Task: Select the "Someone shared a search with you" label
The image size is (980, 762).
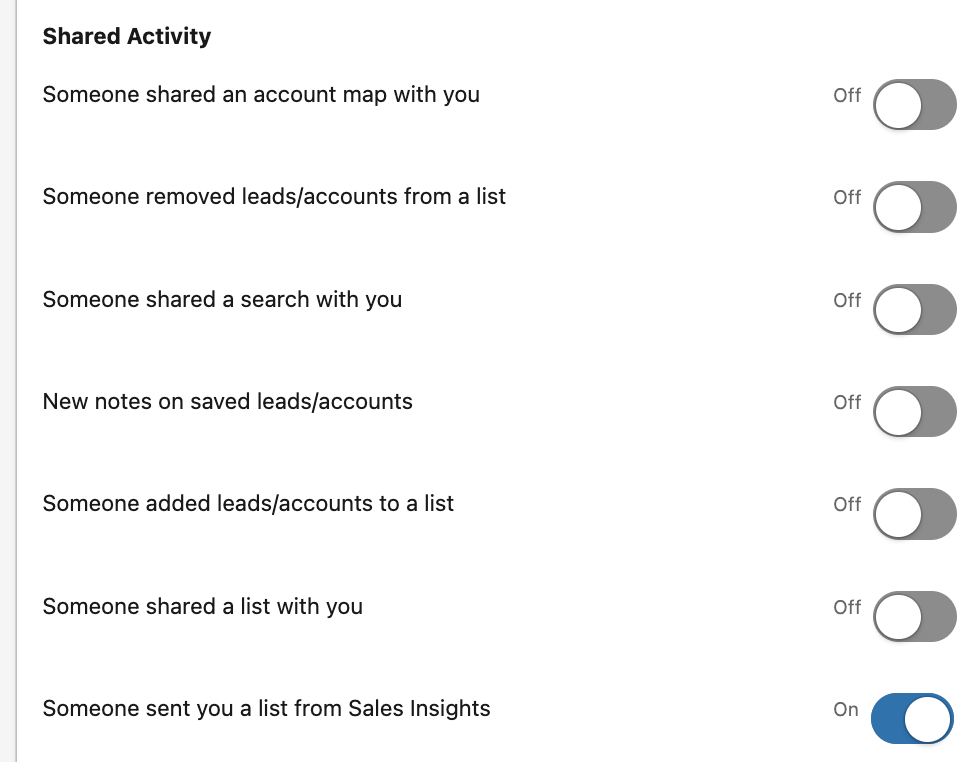Action: click(222, 299)
